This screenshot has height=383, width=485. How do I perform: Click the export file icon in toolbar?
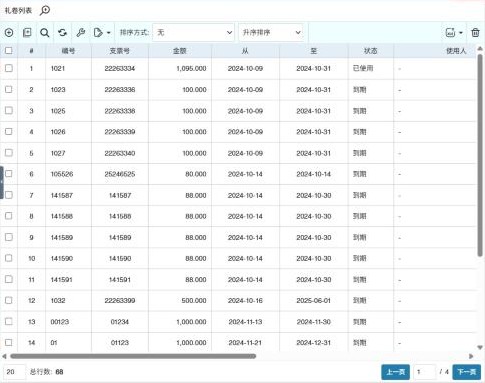click(x=98, y=32)
